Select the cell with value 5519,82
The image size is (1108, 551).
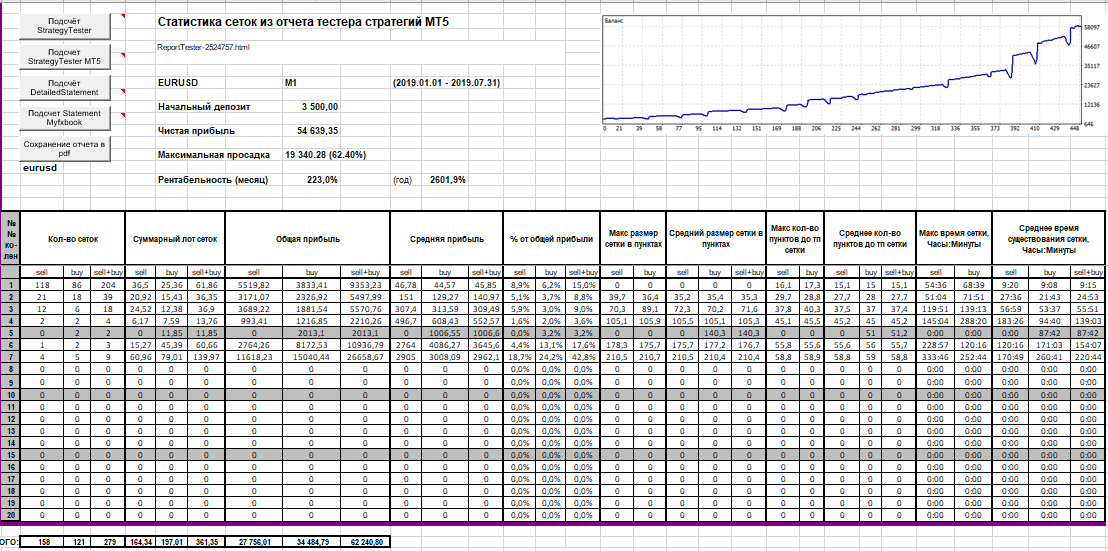click(254, 284)
